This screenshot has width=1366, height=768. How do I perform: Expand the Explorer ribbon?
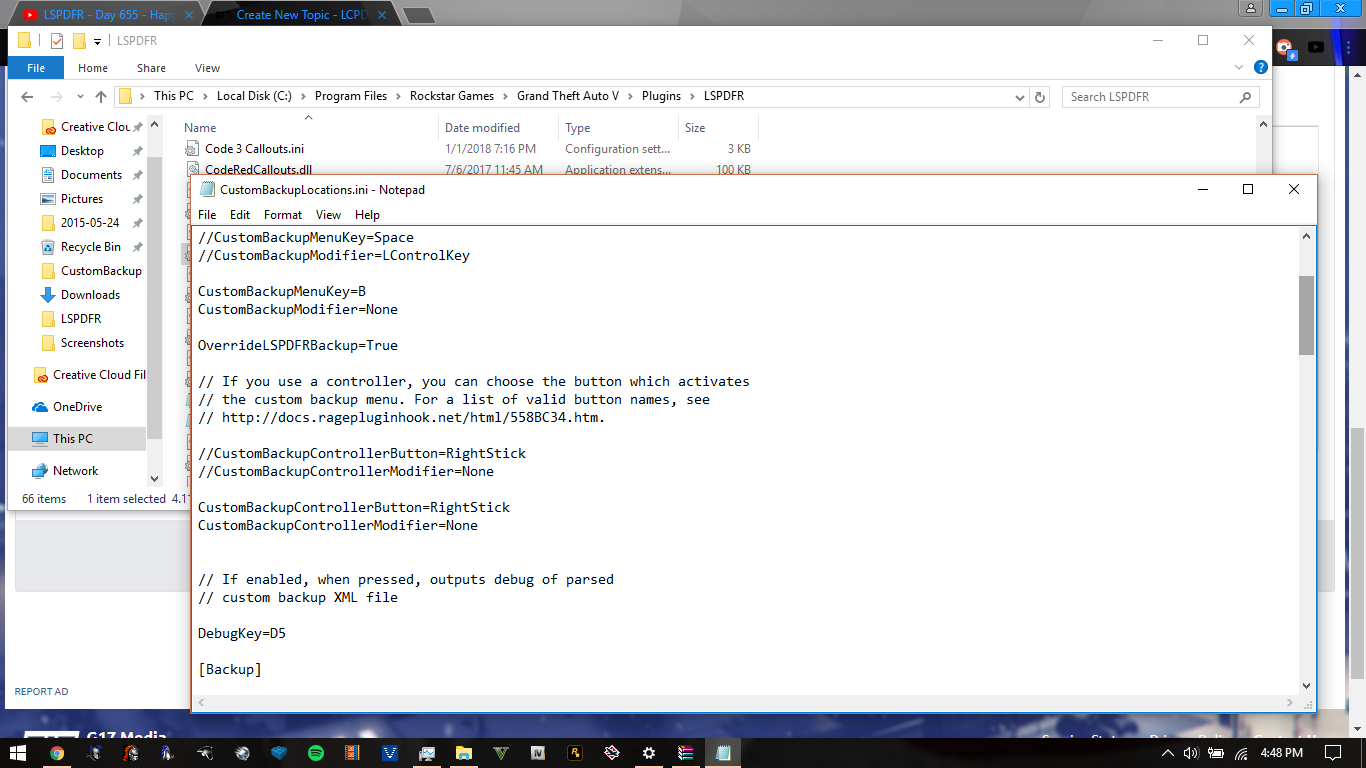click(x=1238, y=68)
